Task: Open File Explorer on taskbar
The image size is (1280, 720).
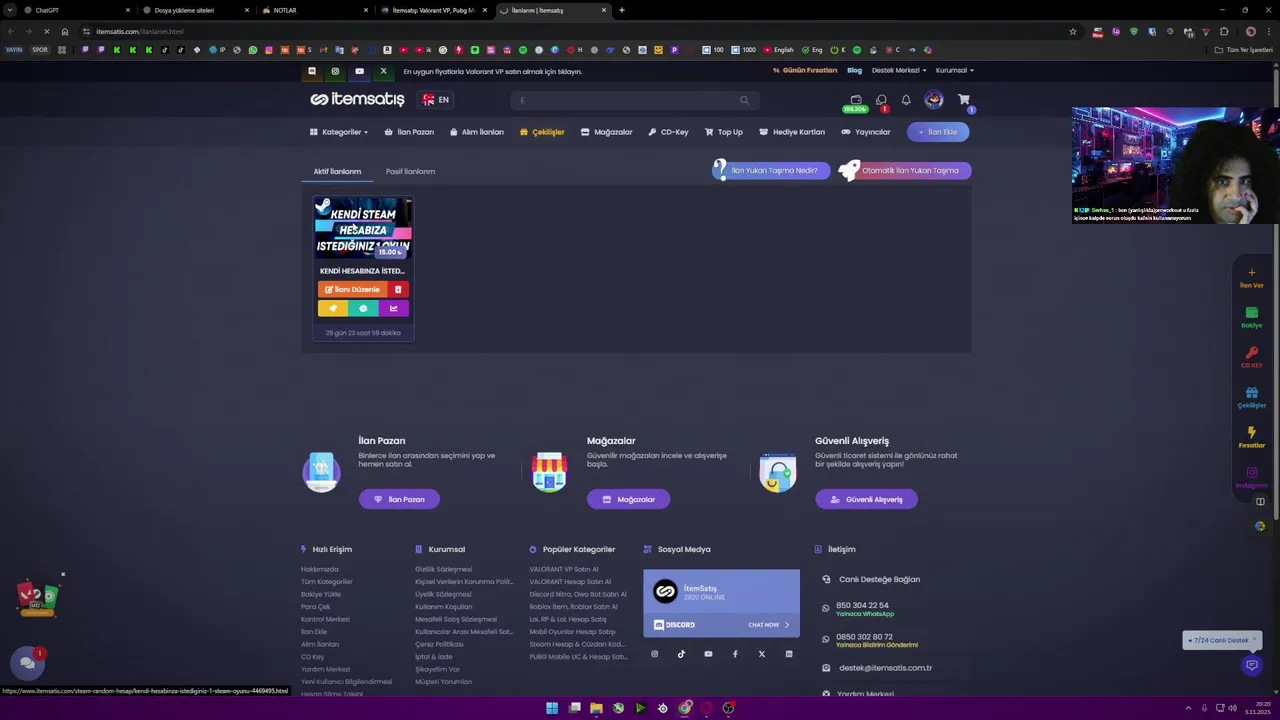Action: coord(596,708)
